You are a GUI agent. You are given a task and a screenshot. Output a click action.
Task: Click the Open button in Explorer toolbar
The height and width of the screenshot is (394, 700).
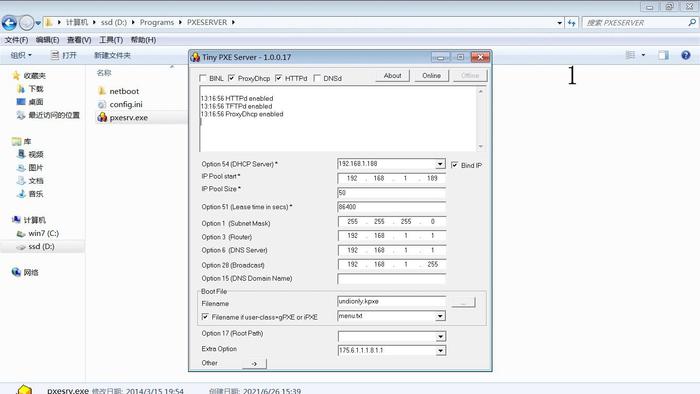pos(63,55)
